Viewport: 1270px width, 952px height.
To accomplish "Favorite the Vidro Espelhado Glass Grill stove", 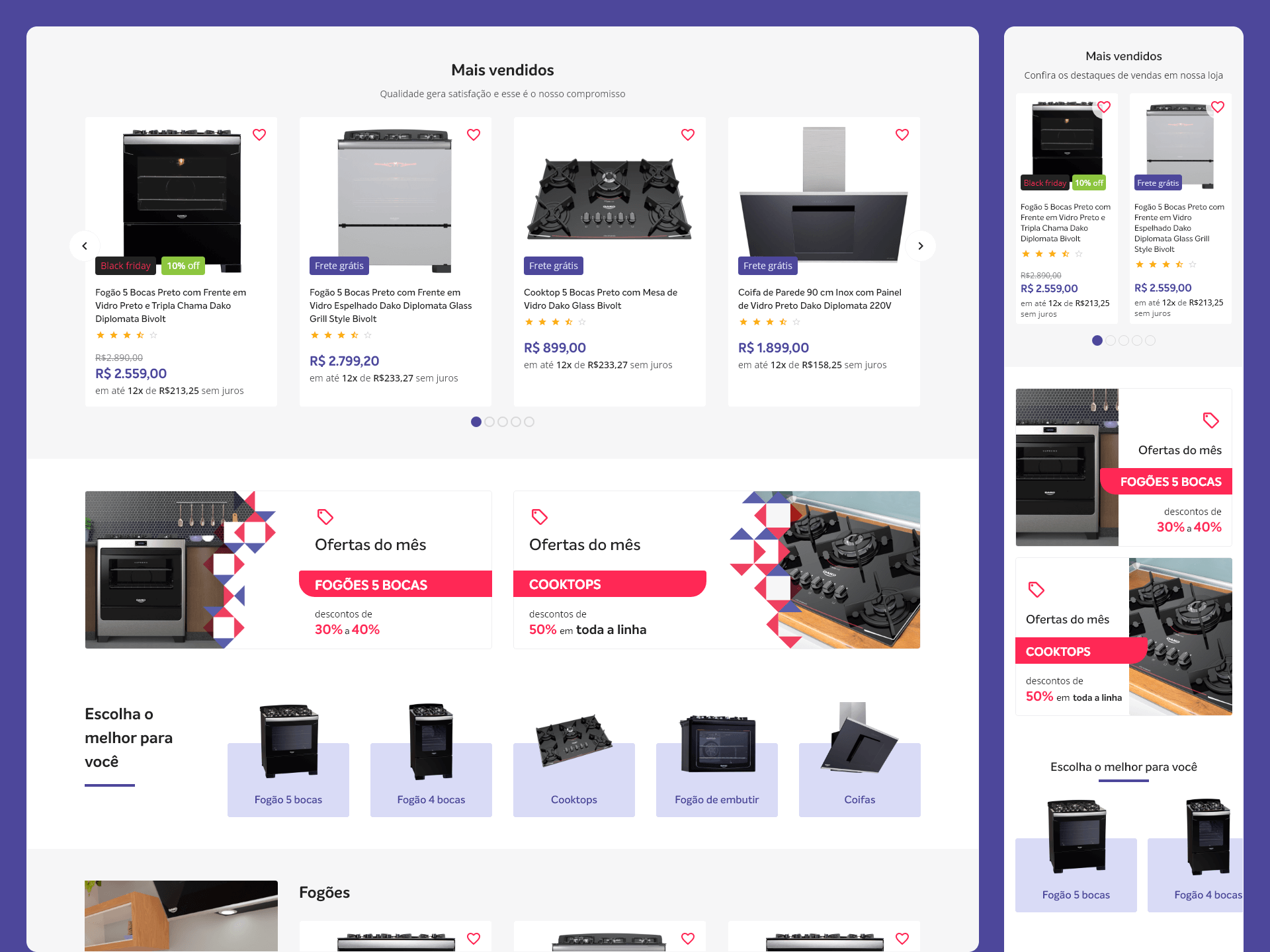I will tap(474, 135).
